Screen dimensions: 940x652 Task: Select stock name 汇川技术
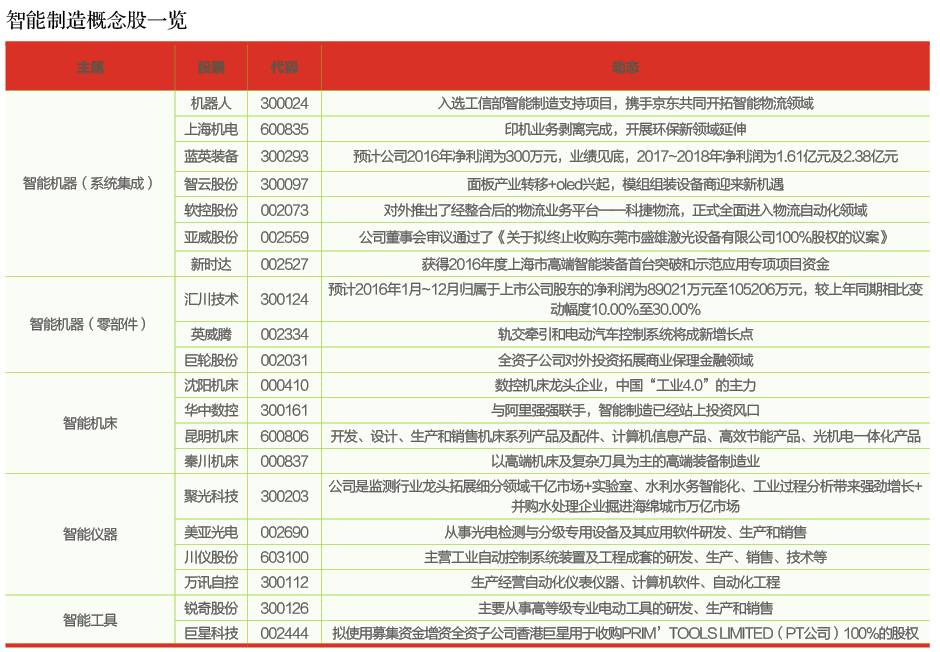[x=211, y=298]
